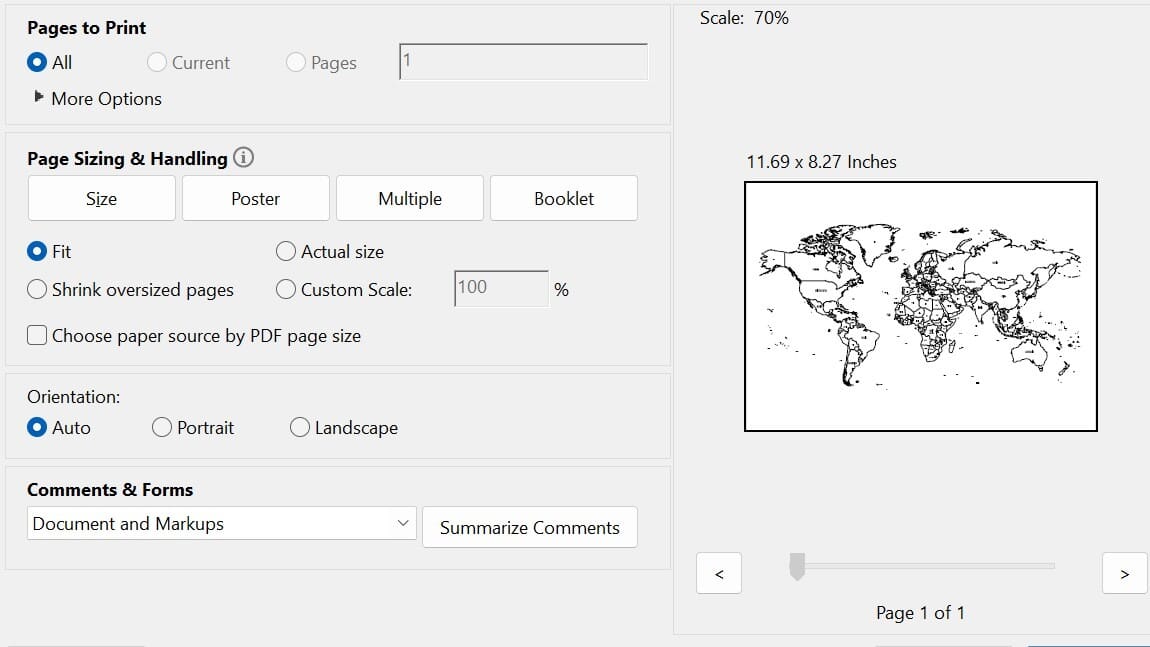
Task: Set orientation to Portrait
Action: [x=160, y=427]
